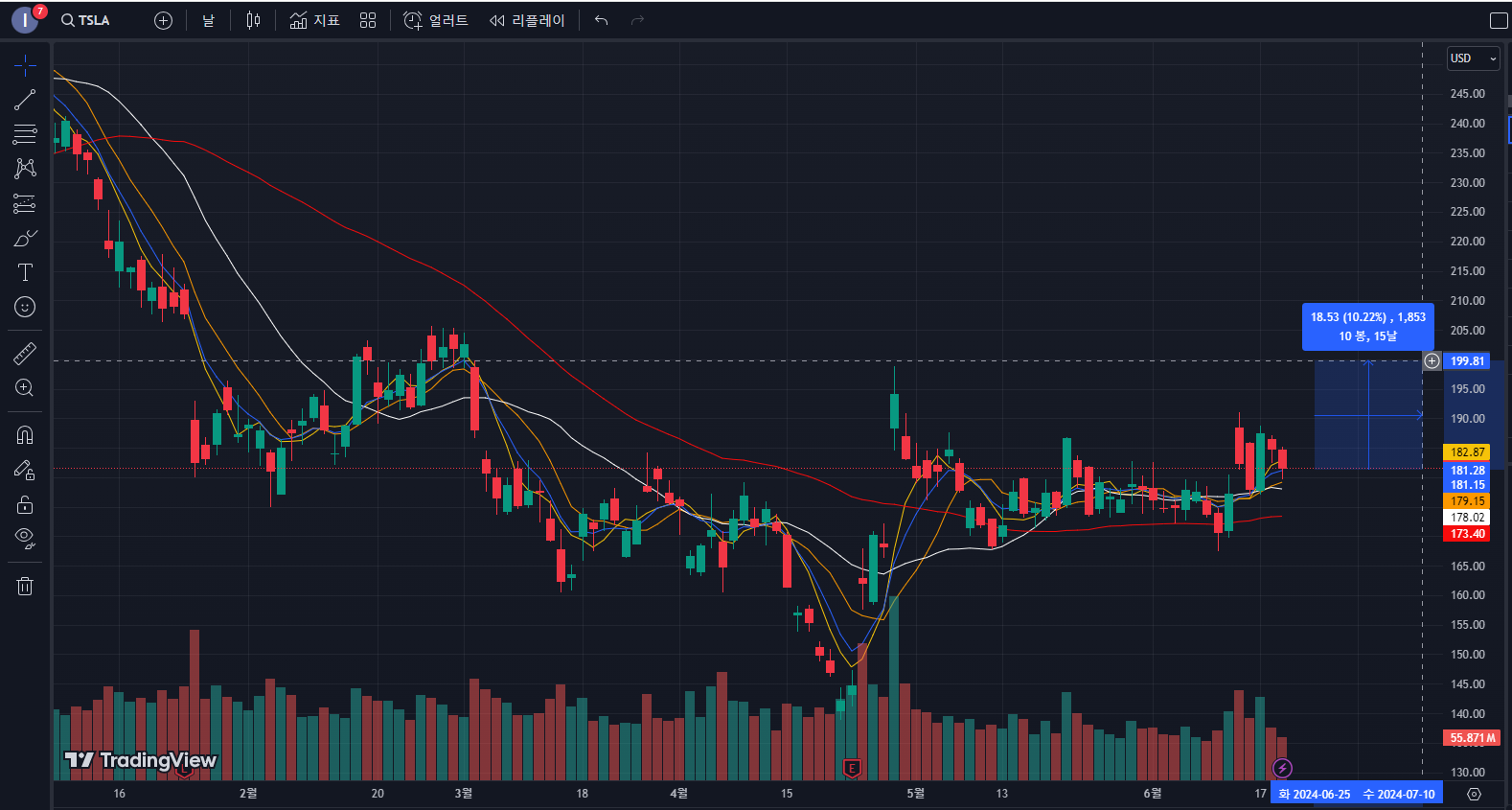Toggle fullscreen layout icon at top right

click(1499, 20)
